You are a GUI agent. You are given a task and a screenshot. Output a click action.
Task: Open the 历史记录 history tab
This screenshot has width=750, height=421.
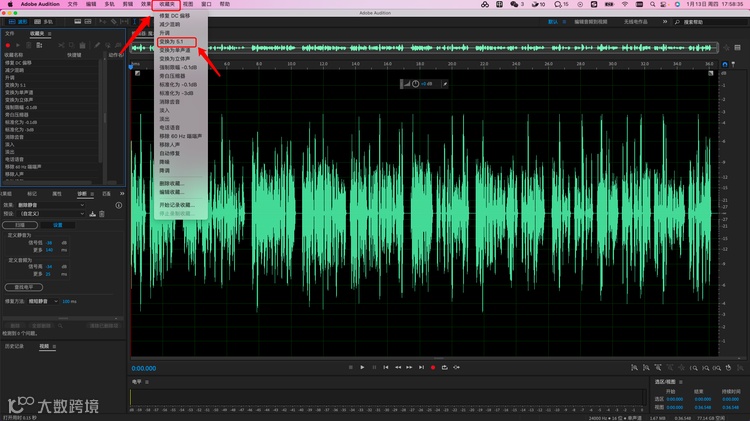click(14, 346)
